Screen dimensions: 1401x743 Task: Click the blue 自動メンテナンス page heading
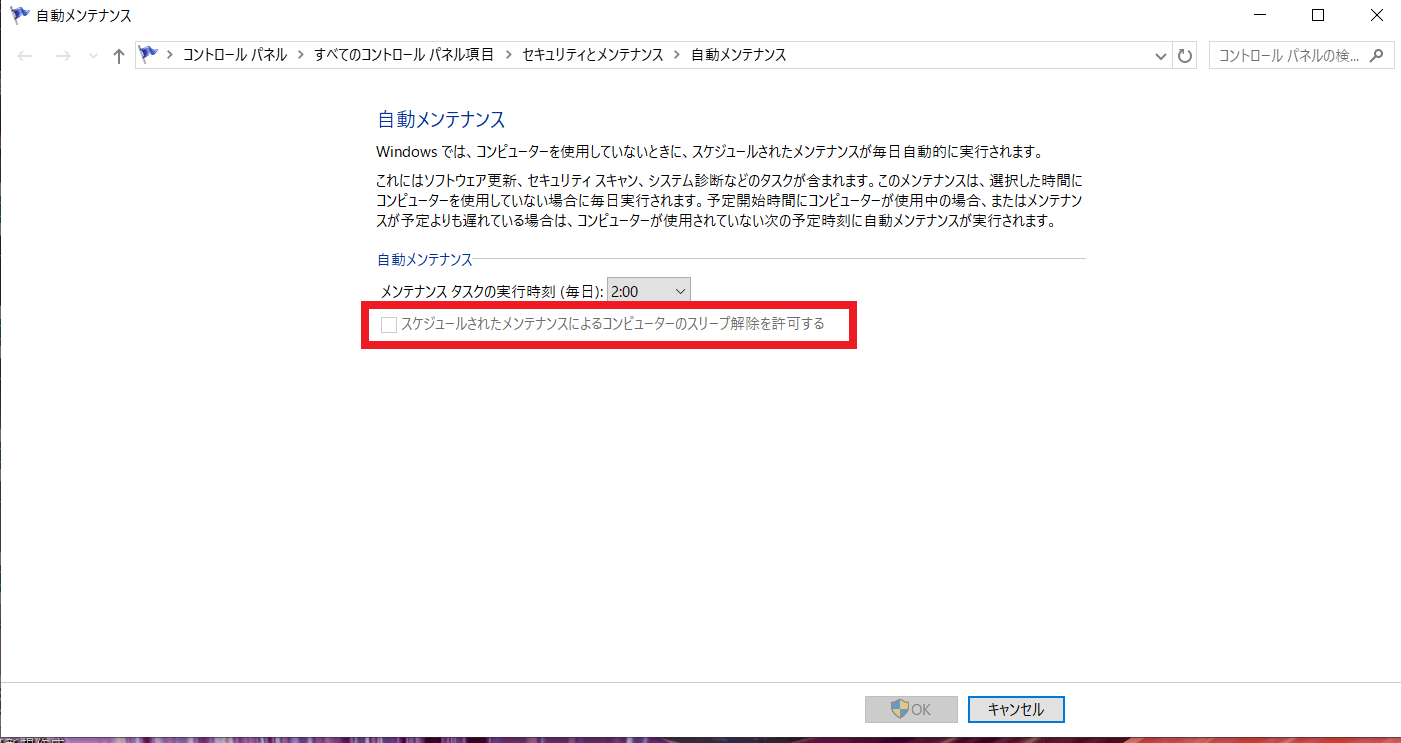click(441, 120)
